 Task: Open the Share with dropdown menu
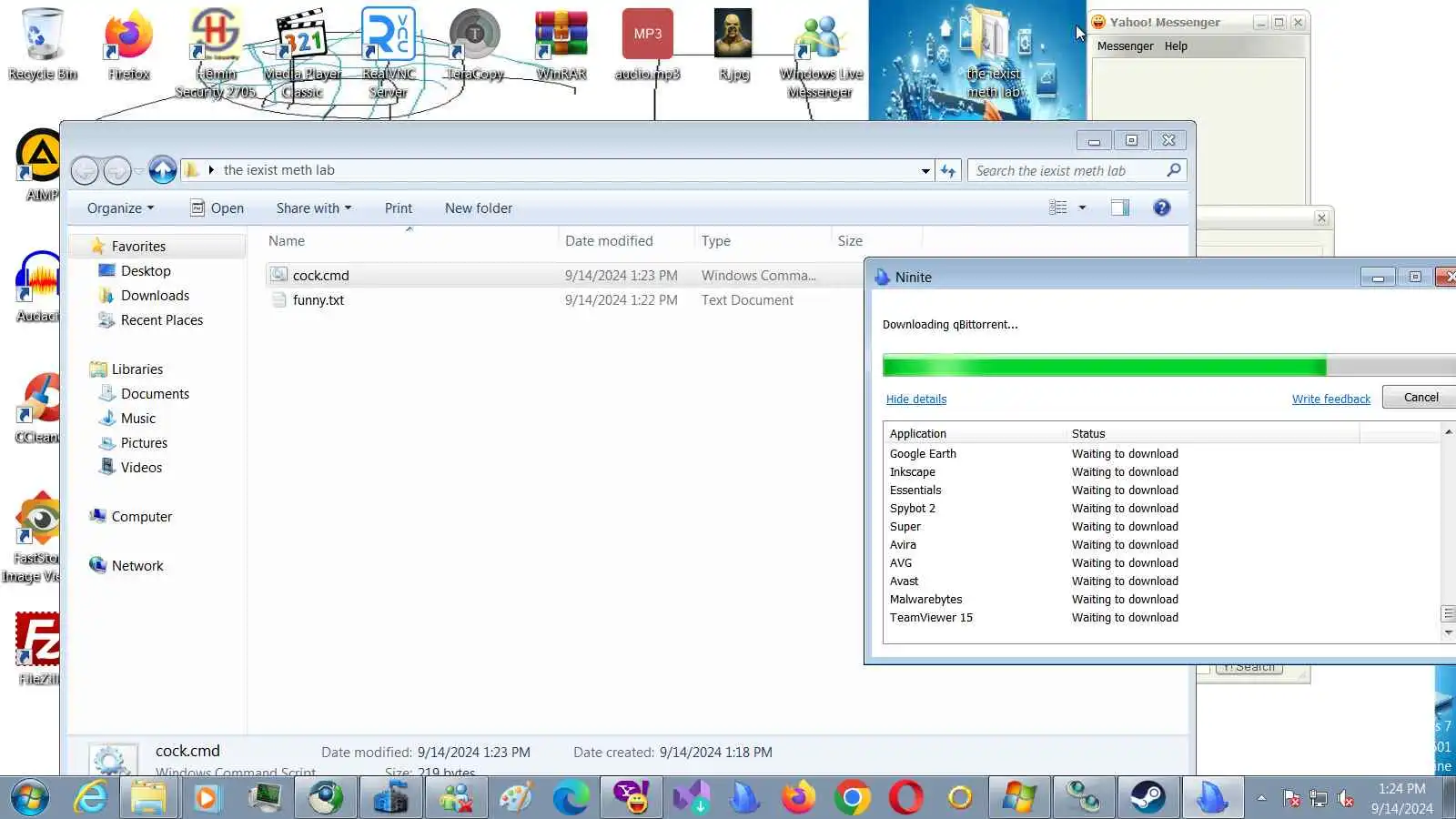pyautogui.click(x=314, y=207)
